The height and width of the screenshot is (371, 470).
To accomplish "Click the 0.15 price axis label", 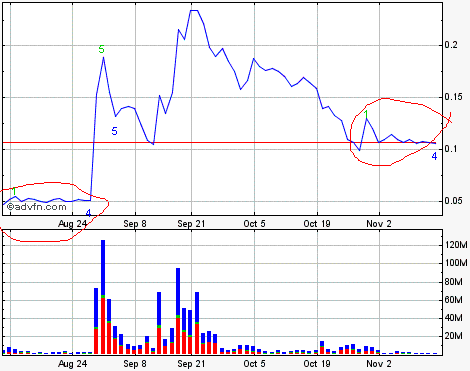I will click(454, 97).
